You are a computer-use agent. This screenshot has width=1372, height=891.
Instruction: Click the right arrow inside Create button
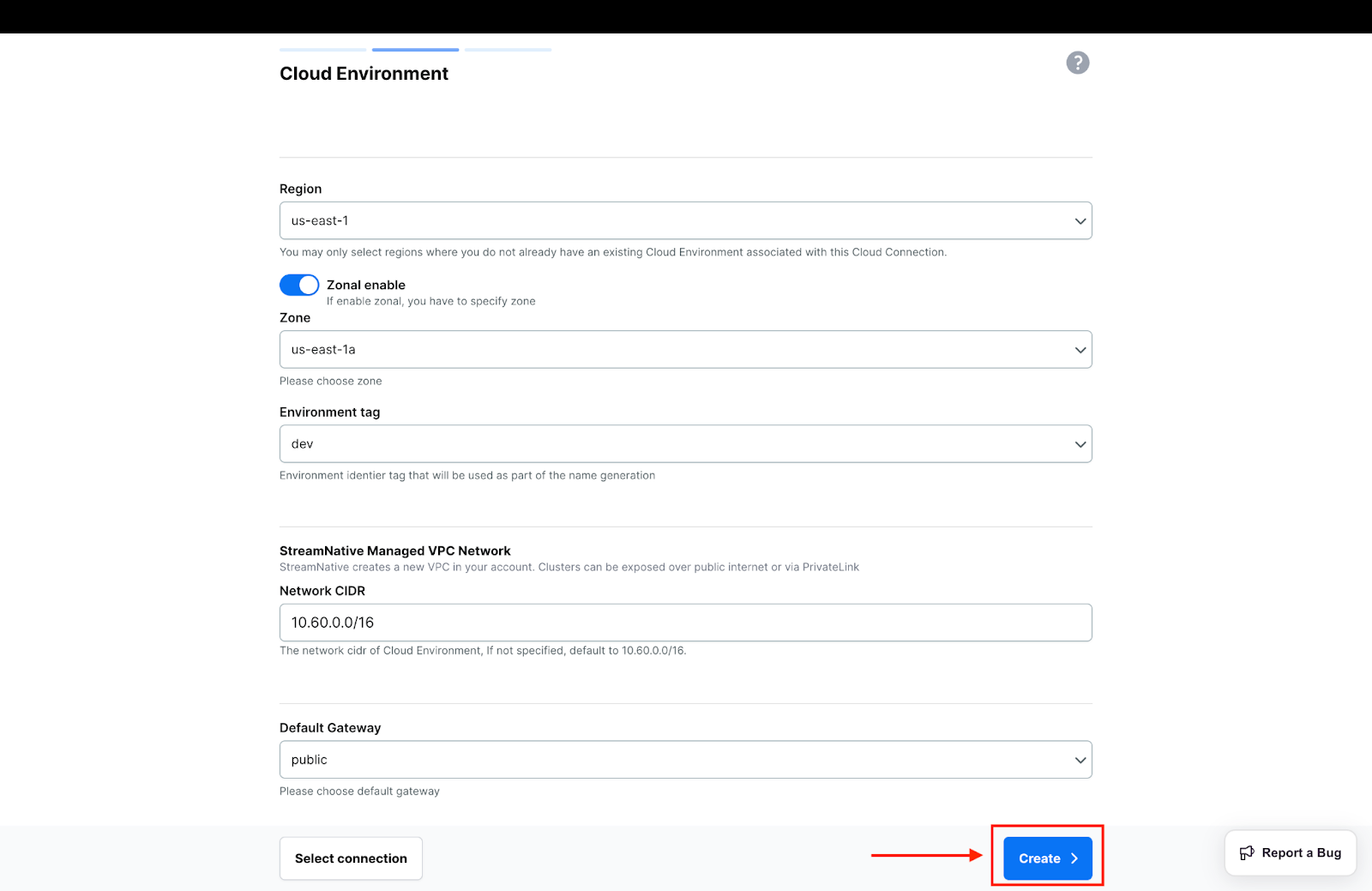coord(1074,858)
